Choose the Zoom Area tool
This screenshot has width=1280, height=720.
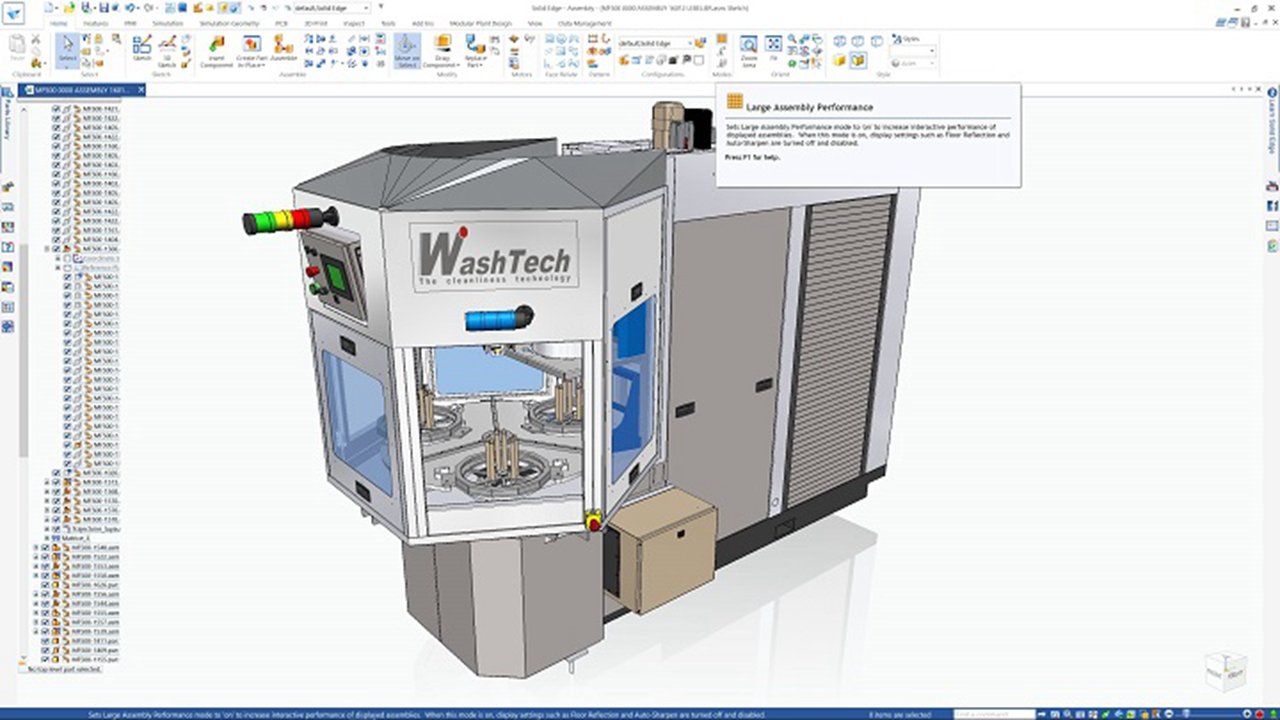749,50
